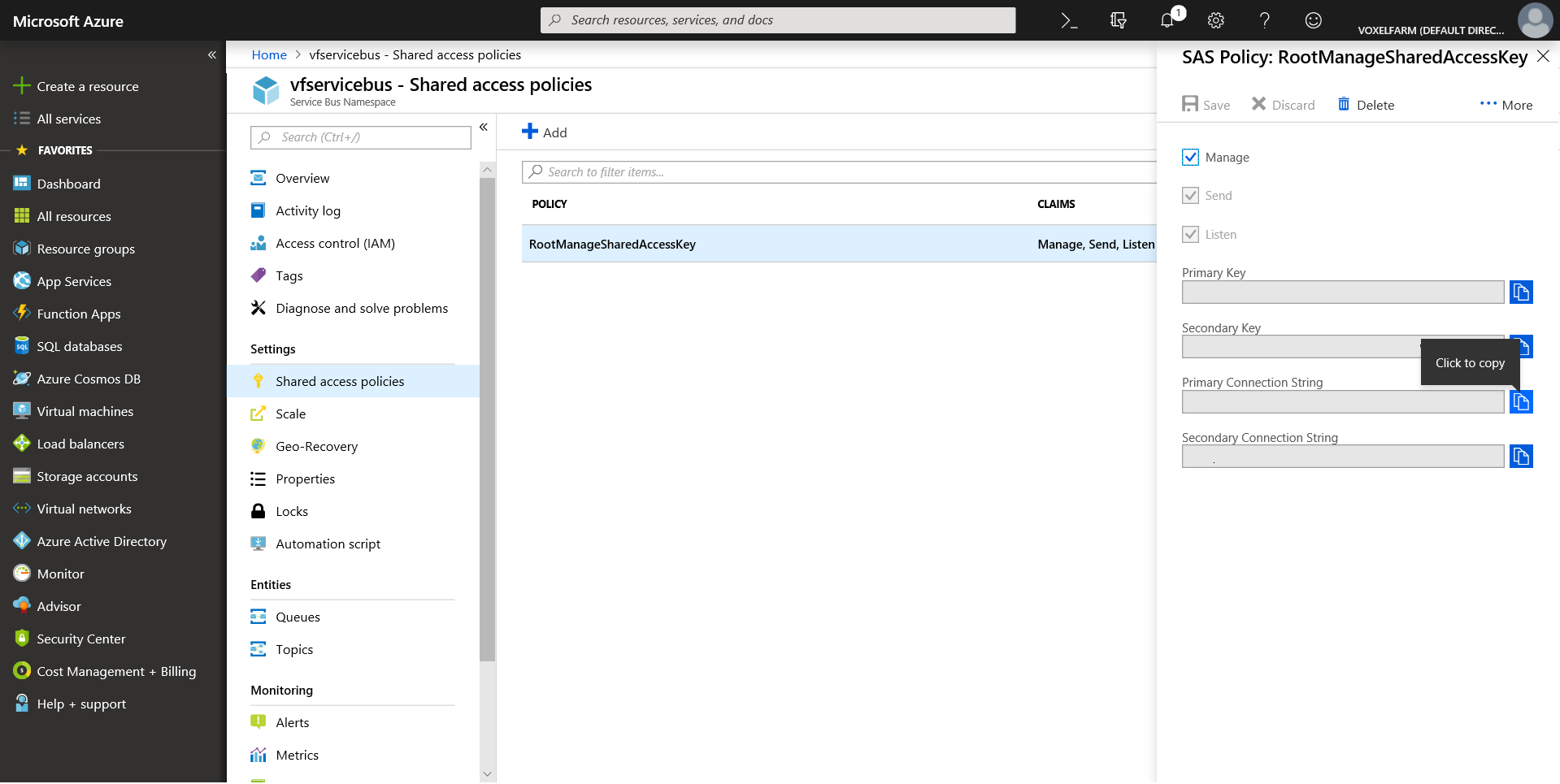1560x784 pixels.
Task: Sort by the POLICY column header
Action: (550, 204)
